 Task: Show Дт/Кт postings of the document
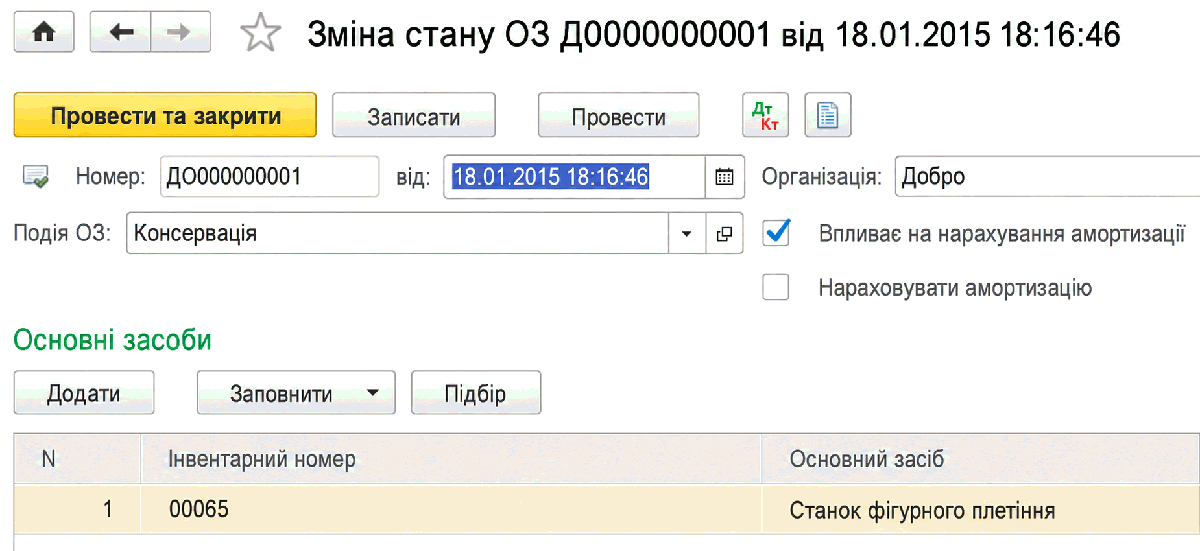pyautogui.click(x=765, y=116)
